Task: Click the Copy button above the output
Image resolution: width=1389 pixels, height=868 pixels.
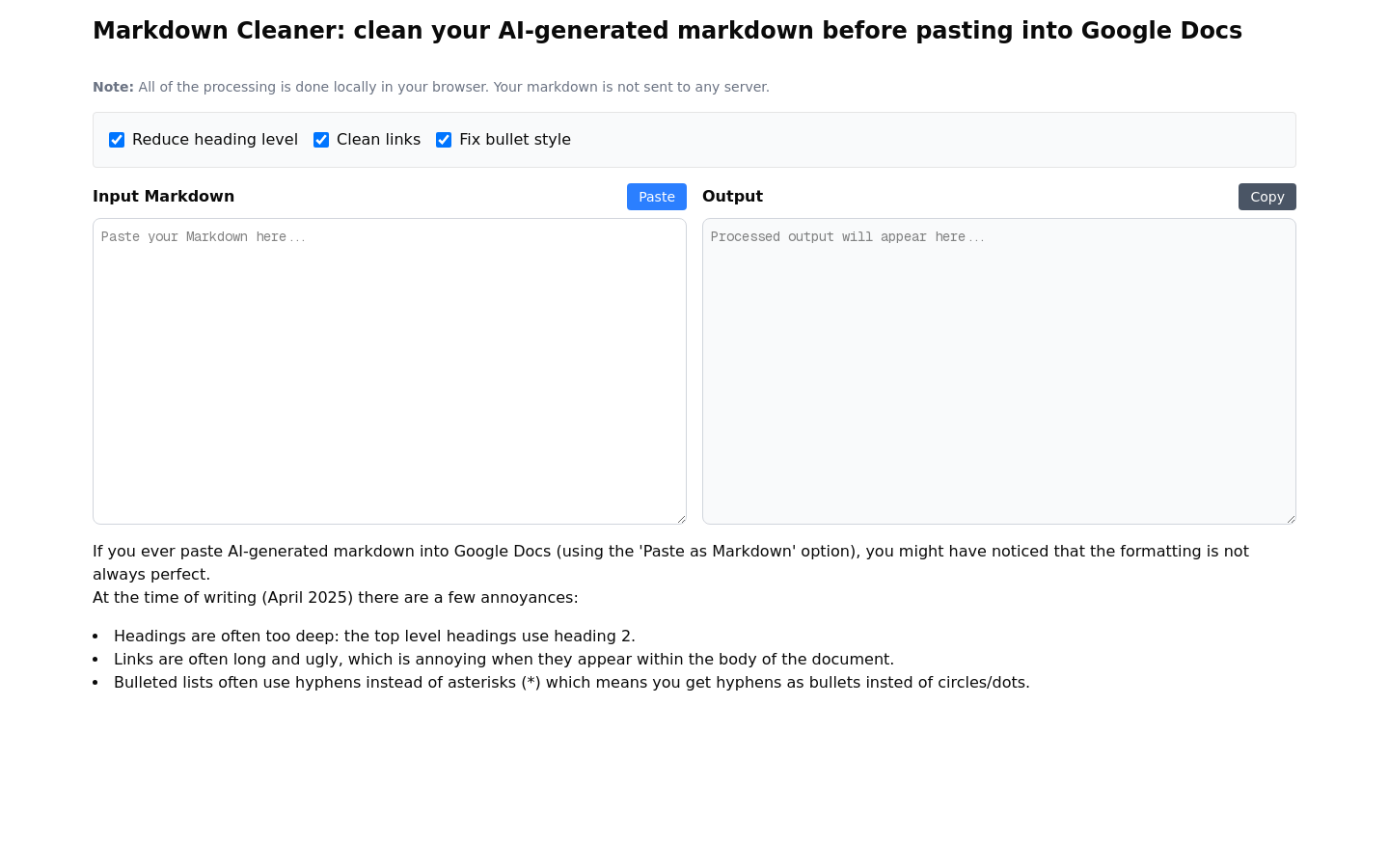Action: pyautogui.click(x=1267, y=197)
